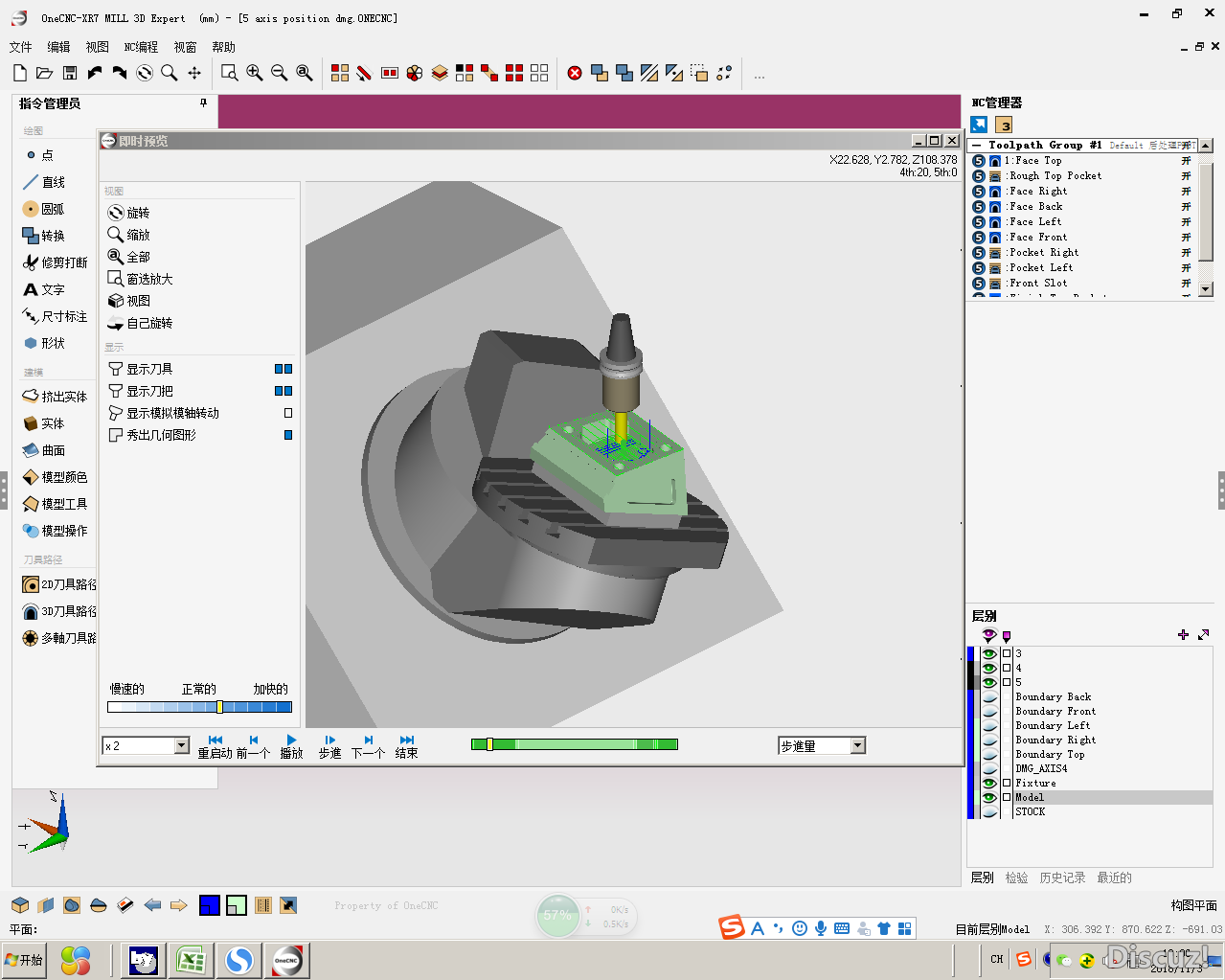Image resolution: width=1225 pixels, height=980 pixels.
Task: Click 结束 end button
Action: [x=406, y=746]
